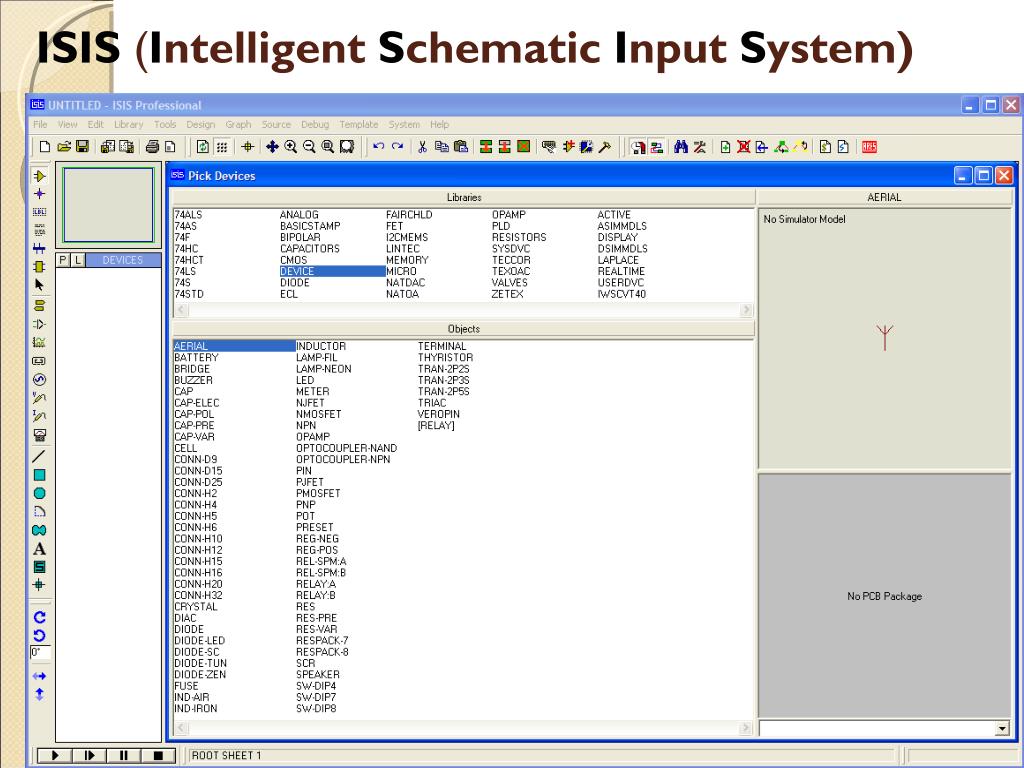1024x768 pixels.
Task: Stop the simulation
Action: pyautogui.click(x=158, y=756)
